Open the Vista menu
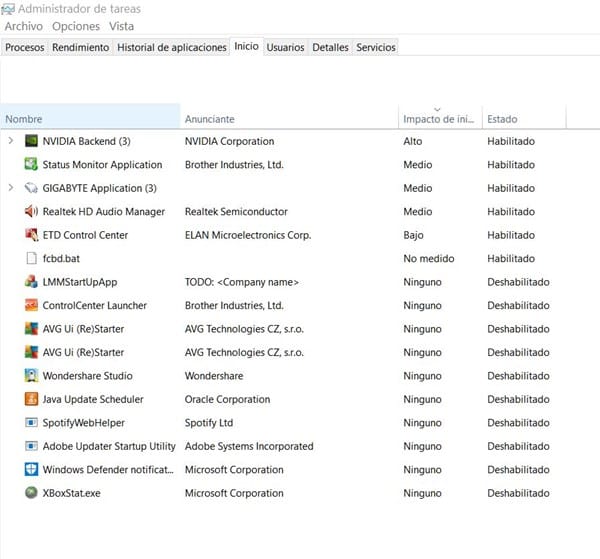The width and height of the screenshot is (600, 559). click(122, 26)
